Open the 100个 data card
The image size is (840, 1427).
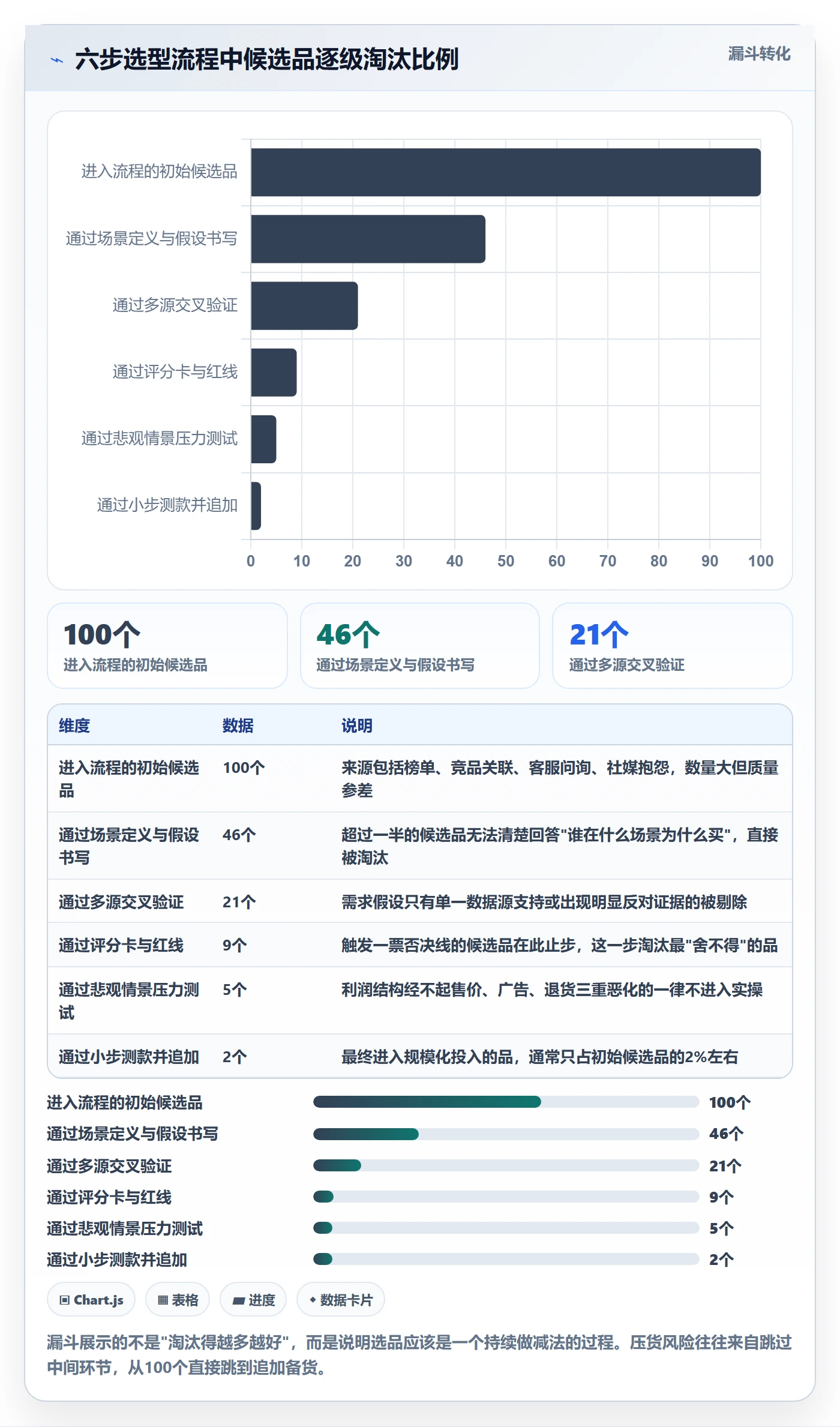[x=167, y=646]
